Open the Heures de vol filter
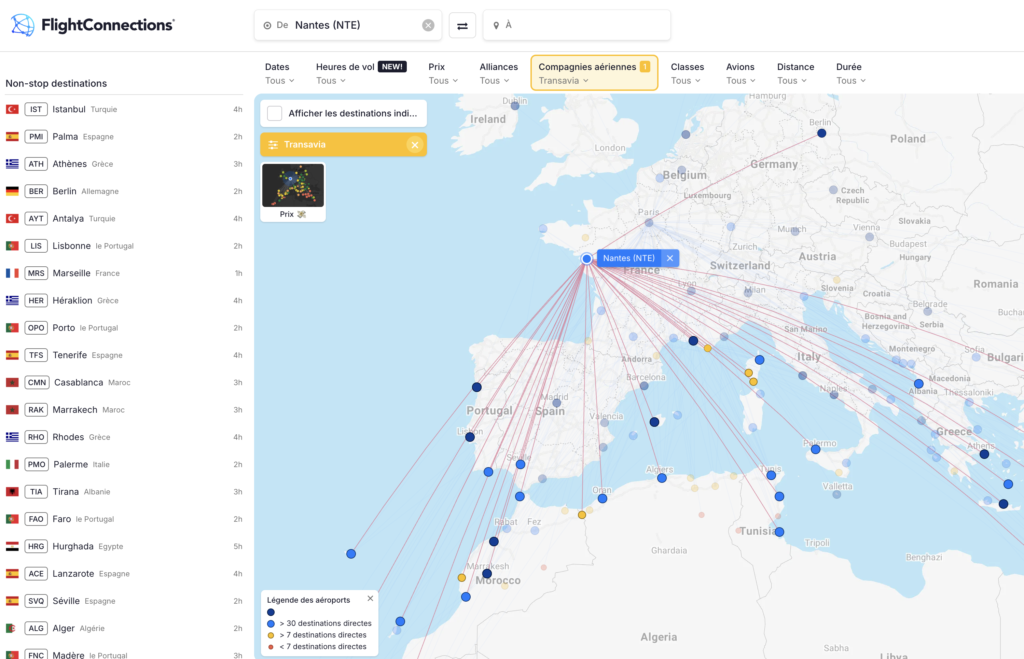The image size is (1024, 659). coord(361,73)
